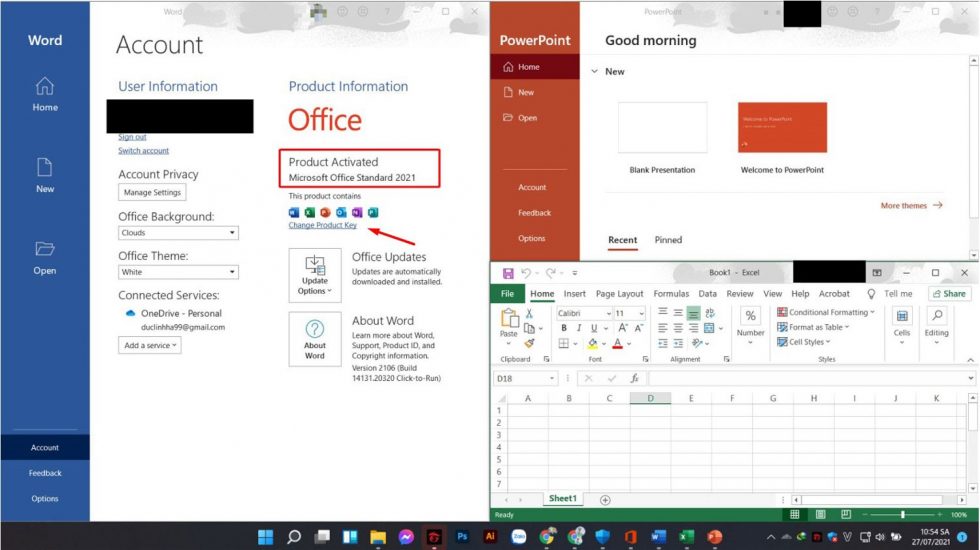Expand the Office Theme dropdown showing White

[x=178, y=272]
